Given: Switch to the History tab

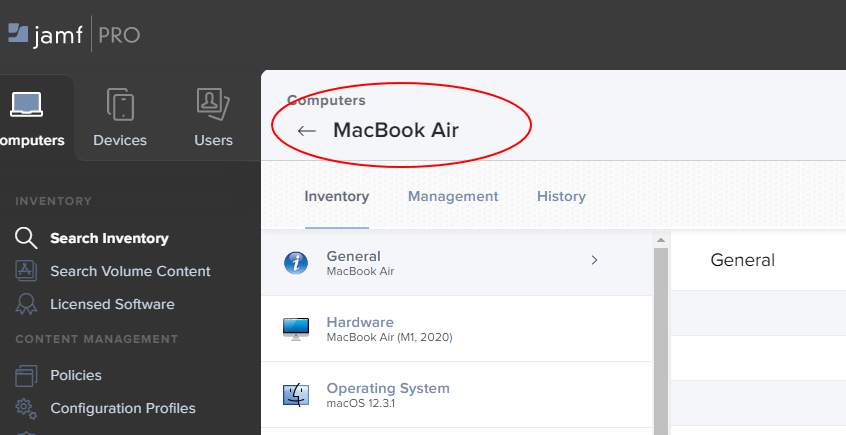Looking at the screenshot, I should [561, 196].
